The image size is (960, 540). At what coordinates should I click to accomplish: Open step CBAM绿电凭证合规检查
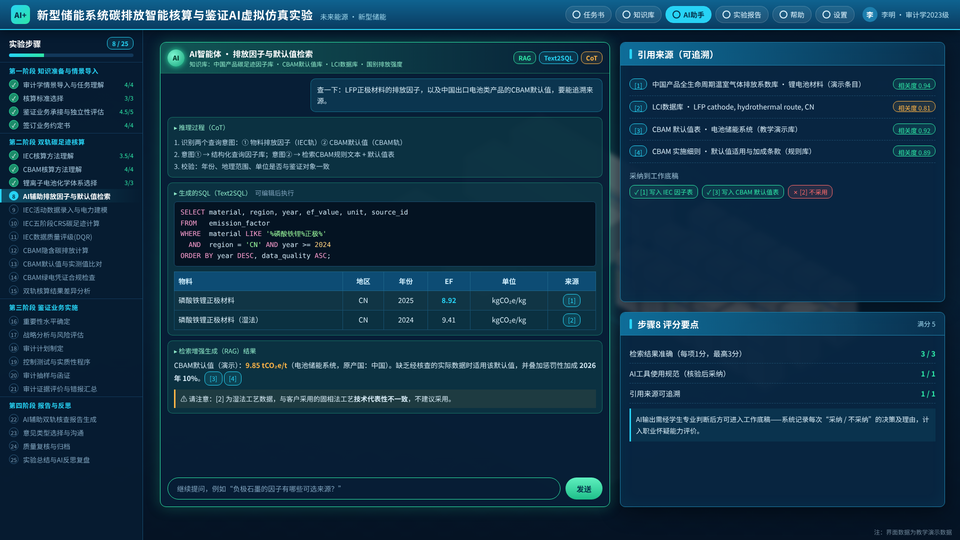click(71, 277)
